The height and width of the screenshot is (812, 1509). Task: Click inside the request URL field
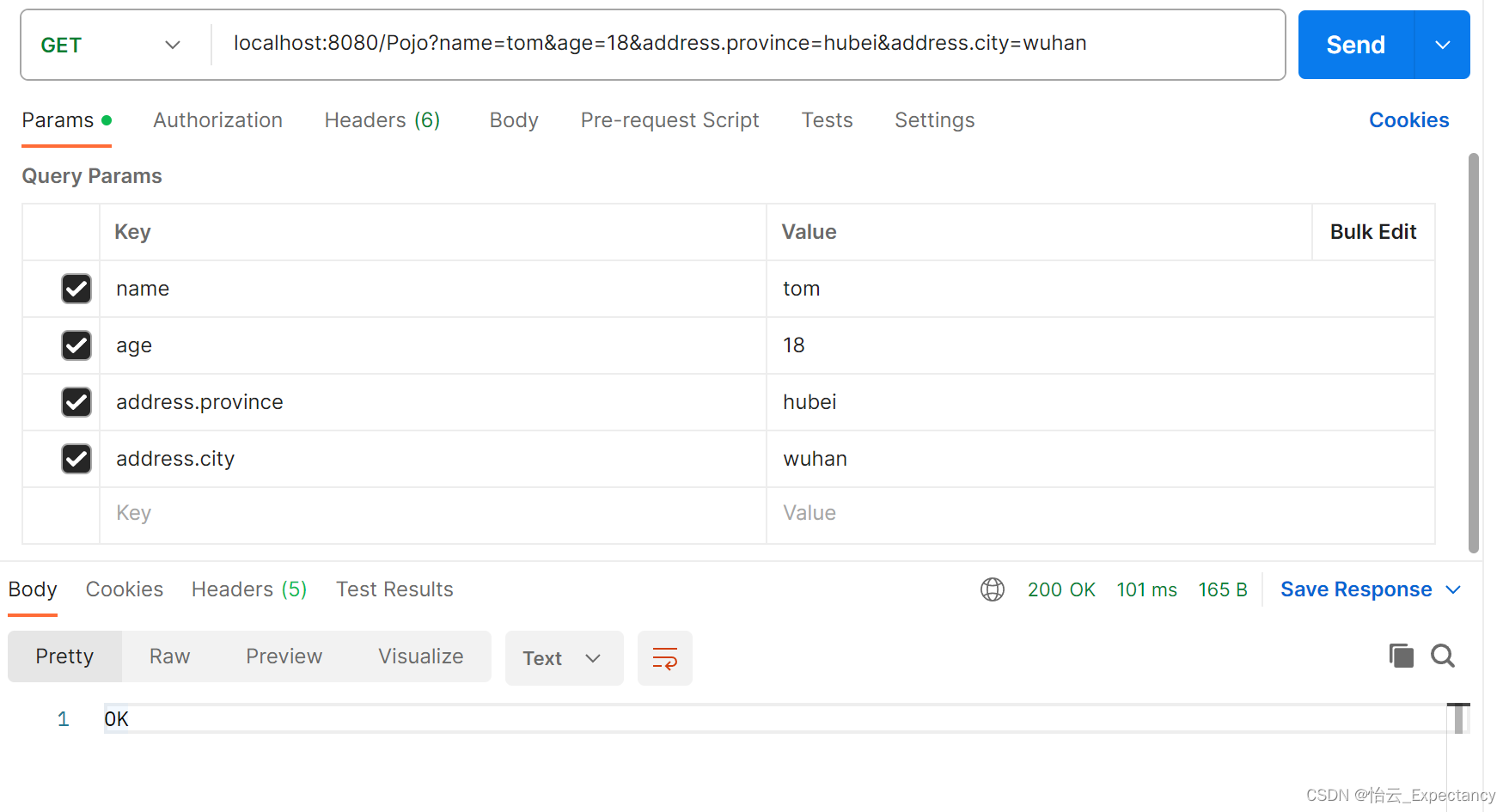click(x=660, y=43)
